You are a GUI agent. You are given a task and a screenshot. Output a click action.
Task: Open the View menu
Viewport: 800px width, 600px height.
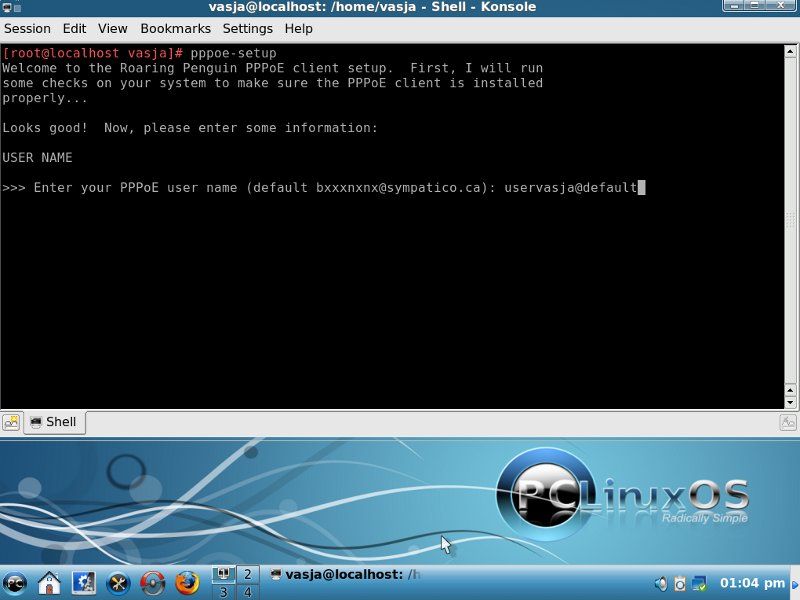tap(113, 29)
